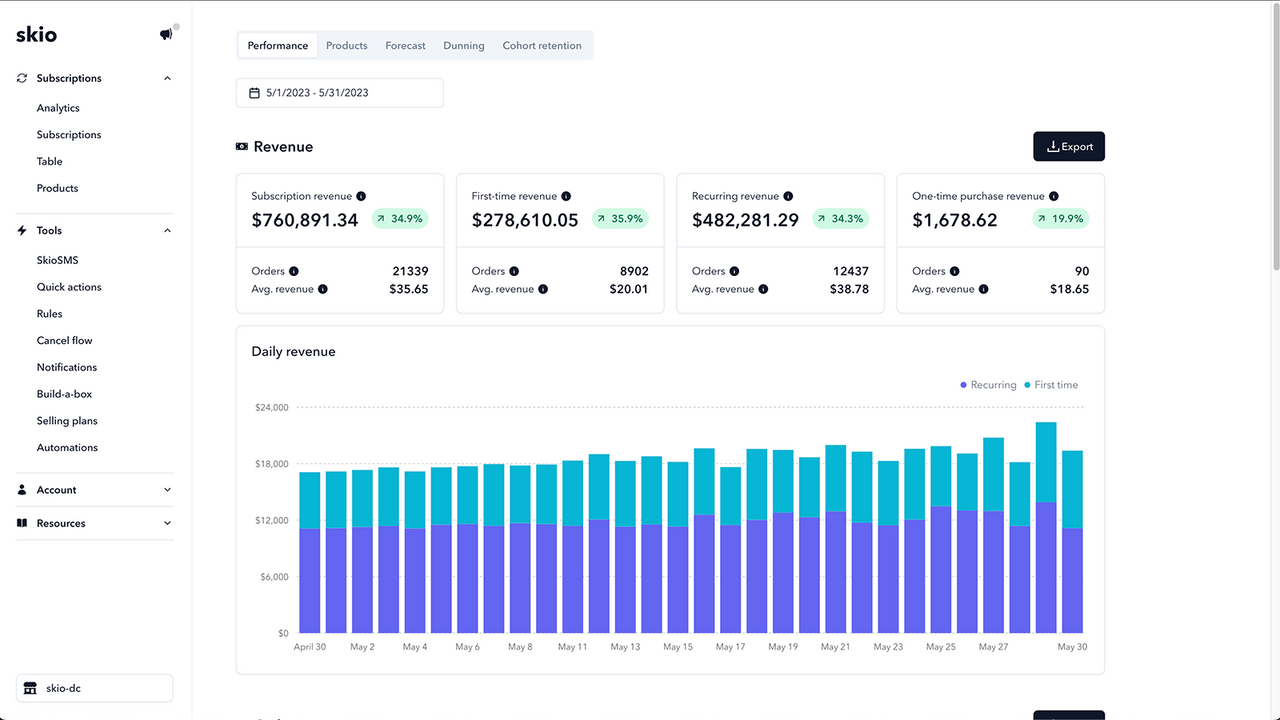Expand the Resources section in the sidebar
Viewport: 1280px width, 720px height.
[x=167, y=522]
